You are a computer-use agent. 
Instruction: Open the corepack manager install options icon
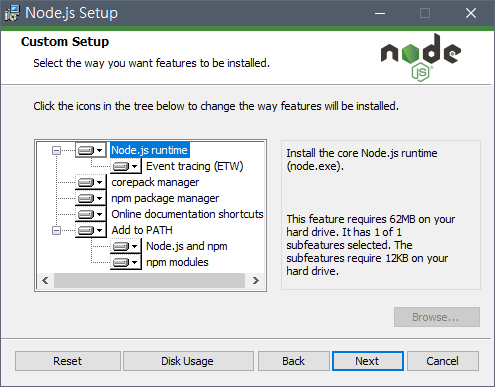[x=90, y=182]
